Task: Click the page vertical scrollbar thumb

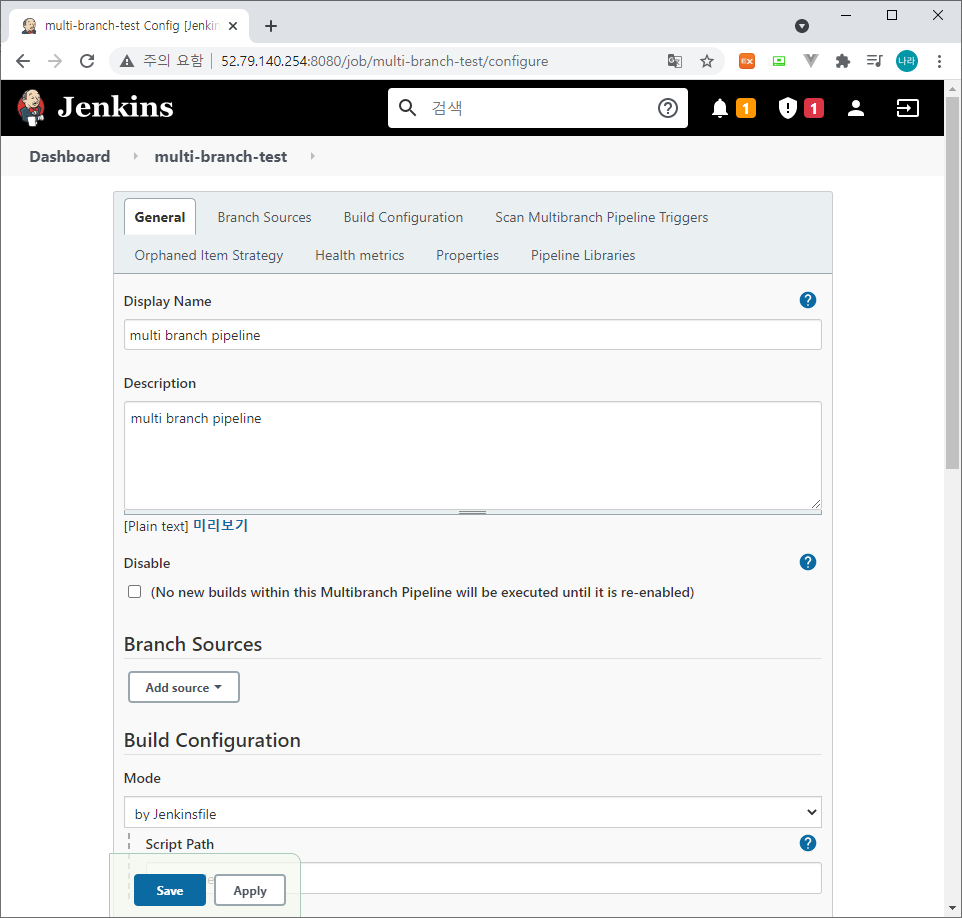Action: pos(952,282)
